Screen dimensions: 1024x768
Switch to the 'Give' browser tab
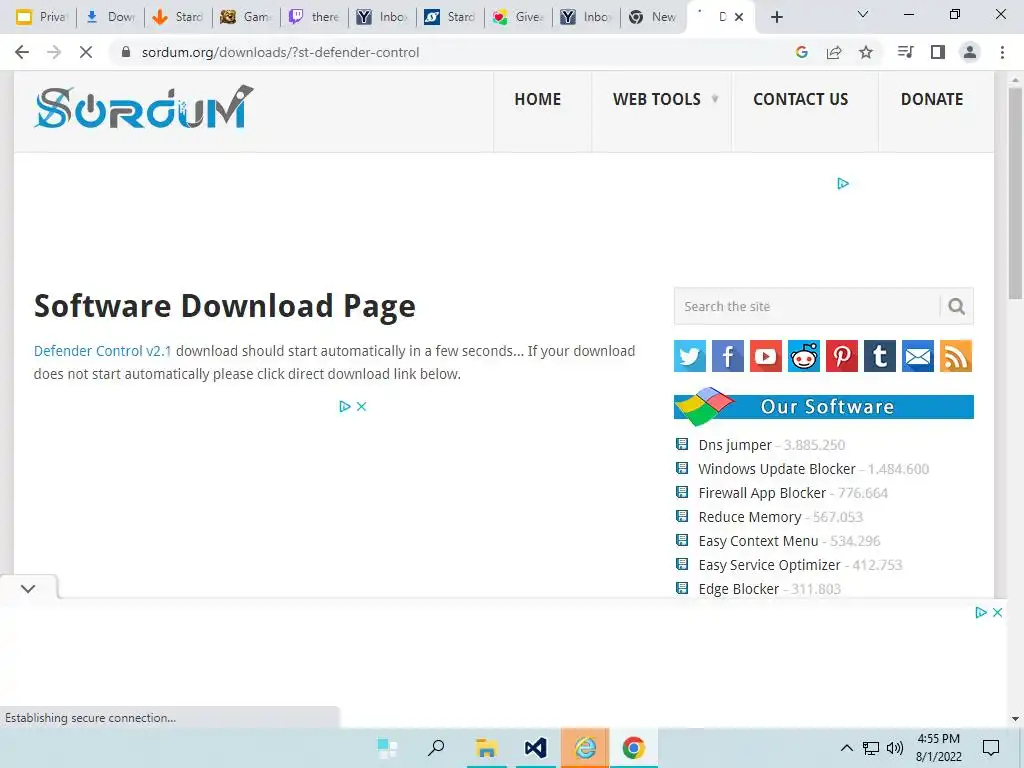(x=519, y=17)
